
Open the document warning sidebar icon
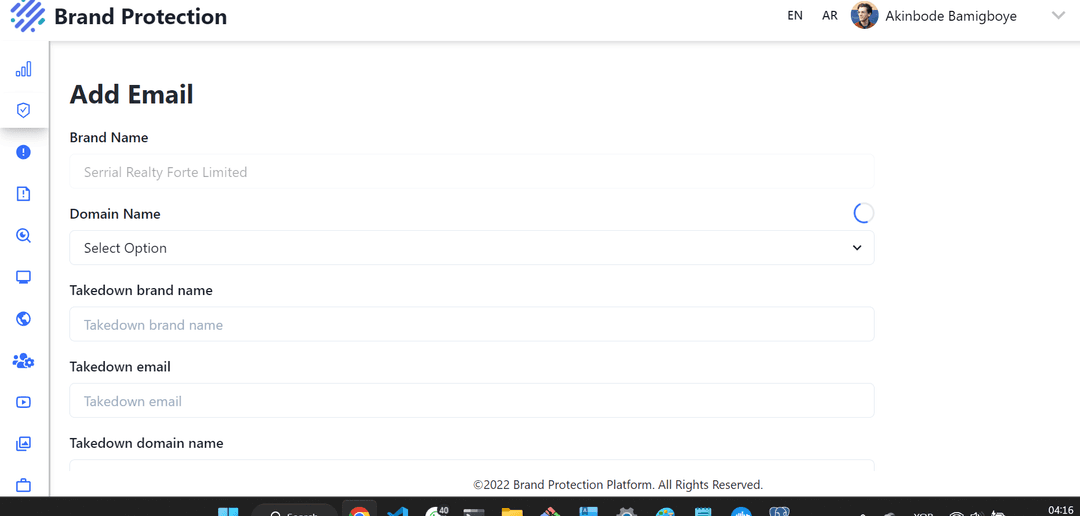[23, 194]
